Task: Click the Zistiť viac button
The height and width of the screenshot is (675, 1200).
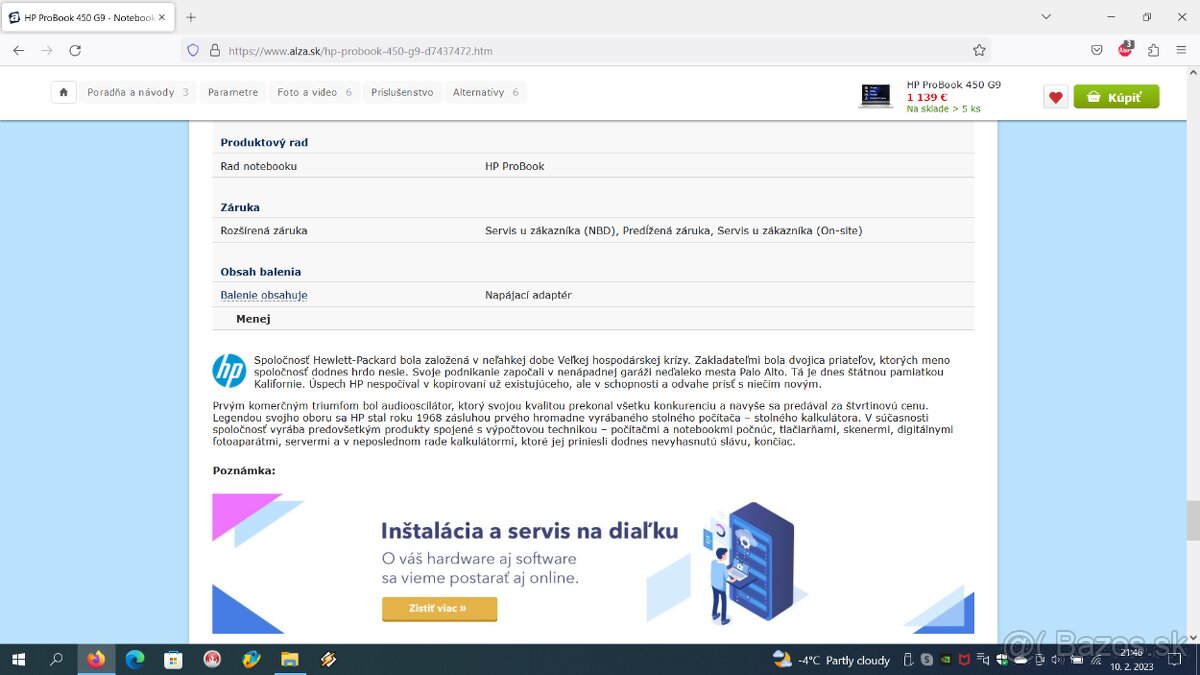Action: pyautogui.click(x=439, y=608)
